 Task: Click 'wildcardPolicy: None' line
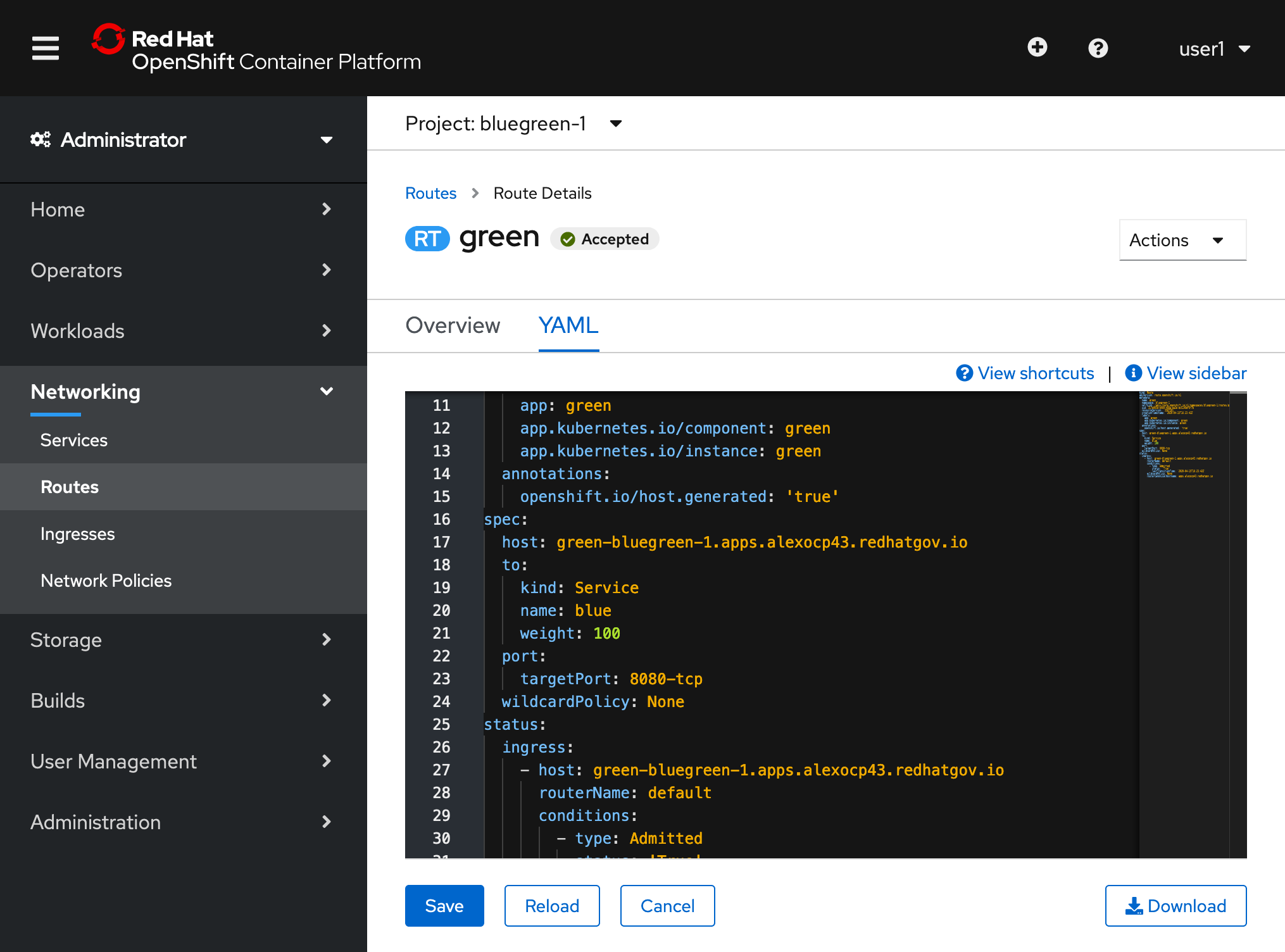[x=592, y=702]
